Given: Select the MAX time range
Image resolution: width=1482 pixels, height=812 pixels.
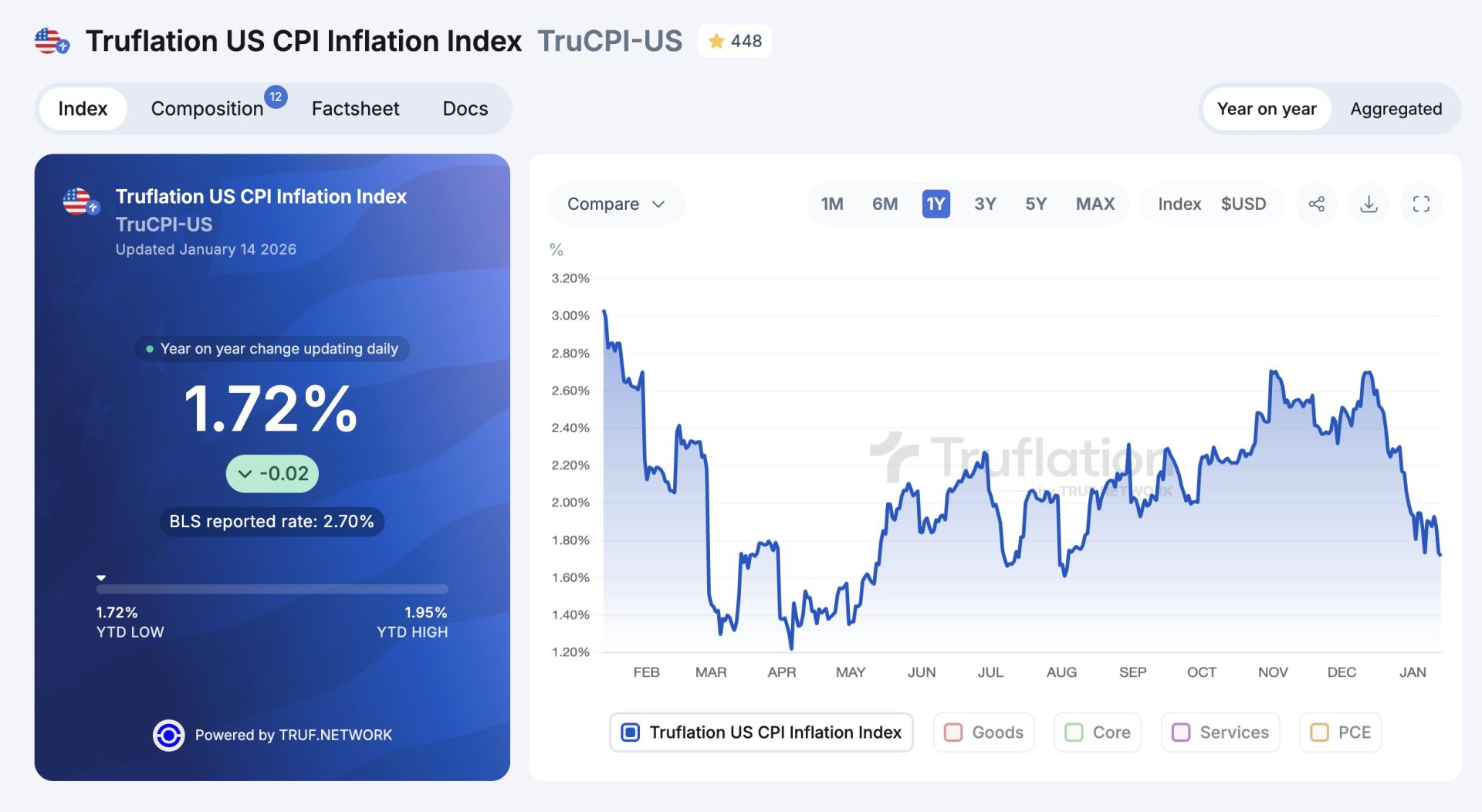Looking at the screenshot, I should (1095, 204).
